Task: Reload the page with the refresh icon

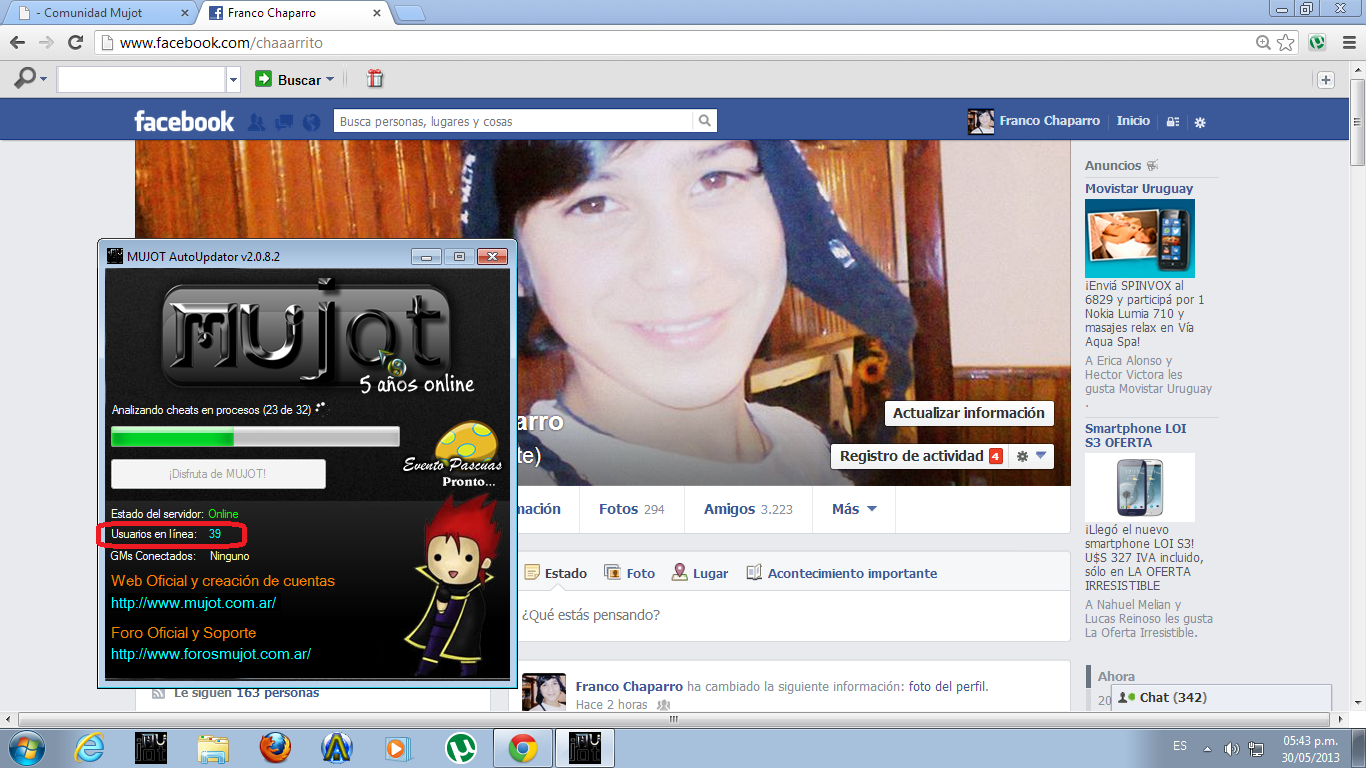Action: 75,42
